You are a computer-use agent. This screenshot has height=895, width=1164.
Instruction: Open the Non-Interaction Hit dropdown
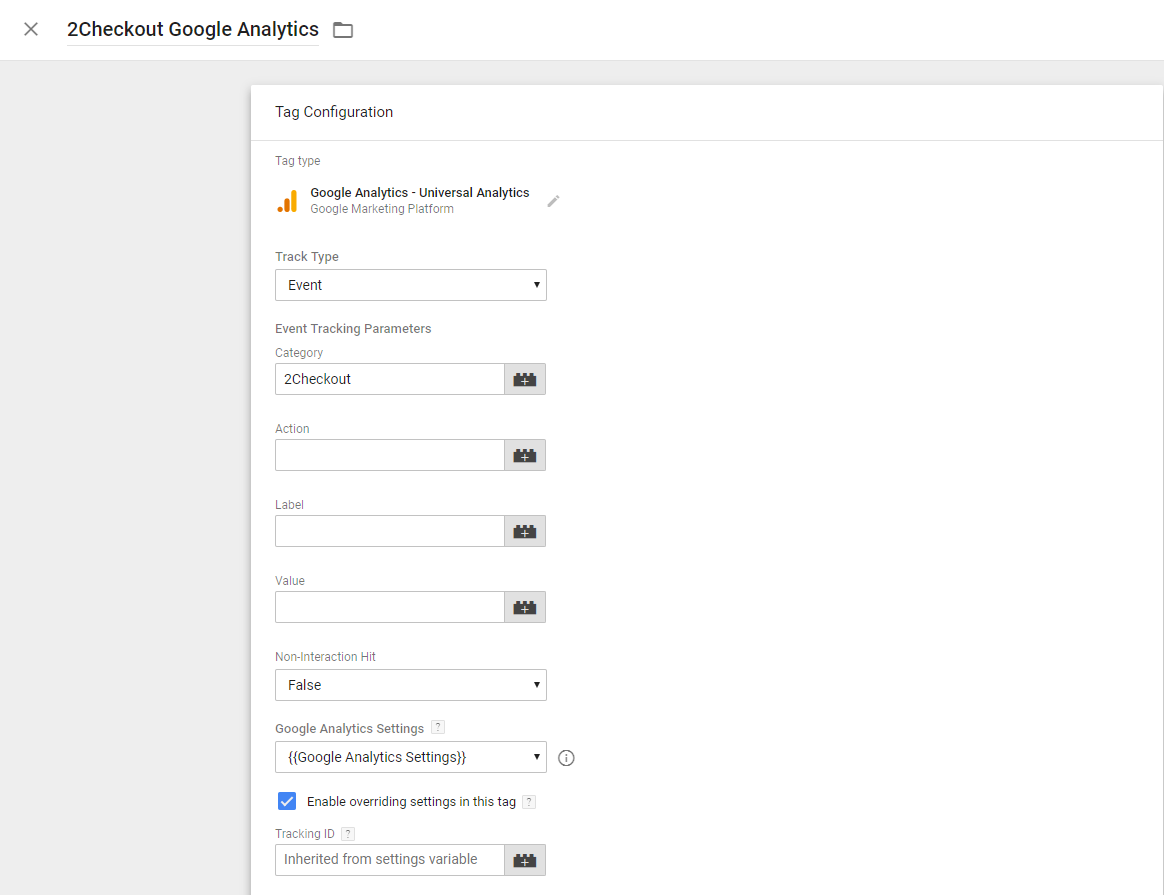[x=411, y=685]
